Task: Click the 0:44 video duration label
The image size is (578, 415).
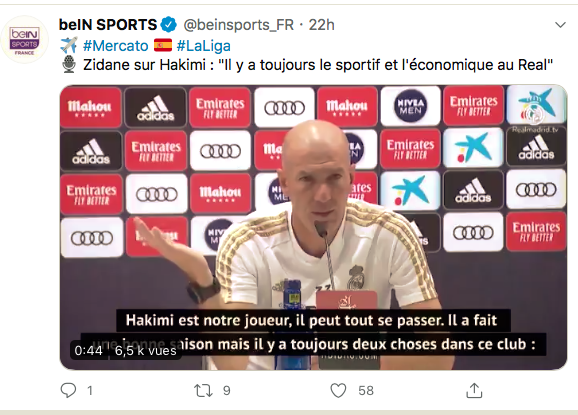Action: click(88, 350)
